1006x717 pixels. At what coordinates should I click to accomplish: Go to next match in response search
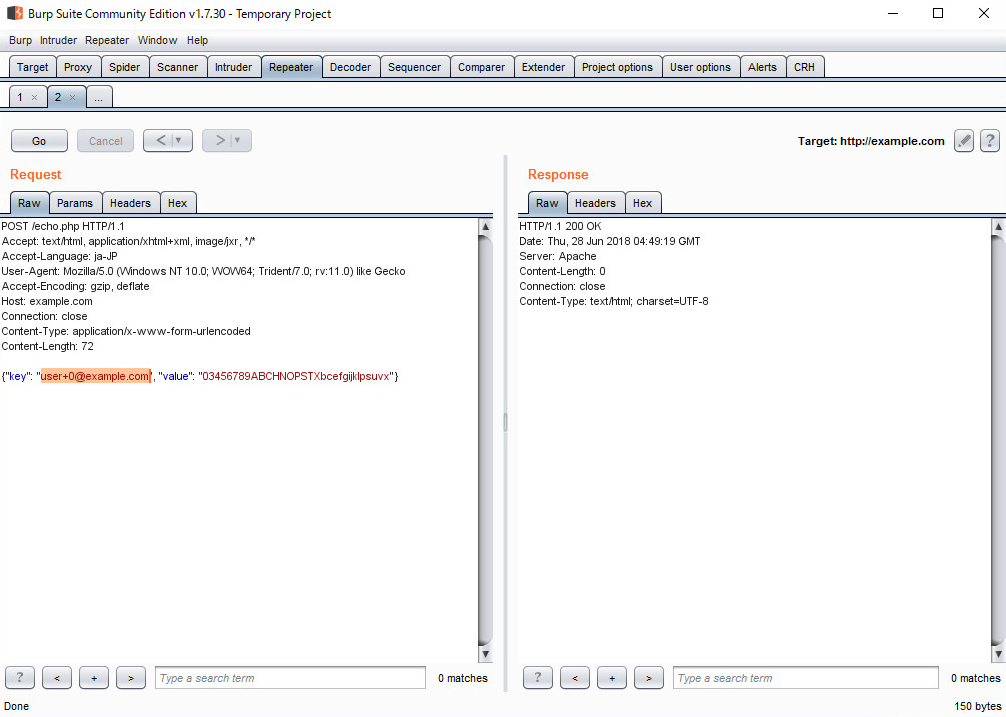point(649,677)
